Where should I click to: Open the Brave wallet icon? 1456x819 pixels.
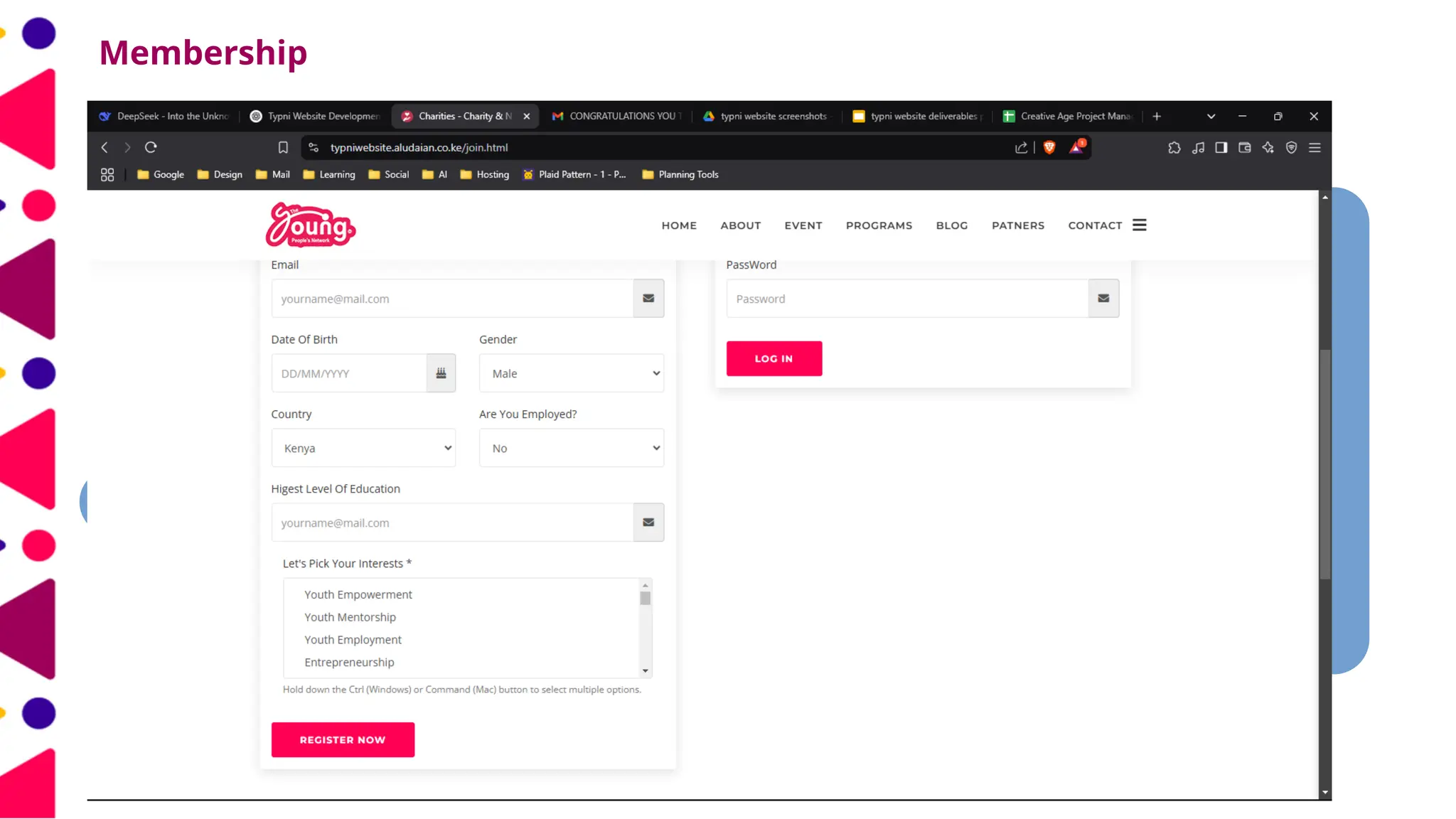click(1244, 147)
